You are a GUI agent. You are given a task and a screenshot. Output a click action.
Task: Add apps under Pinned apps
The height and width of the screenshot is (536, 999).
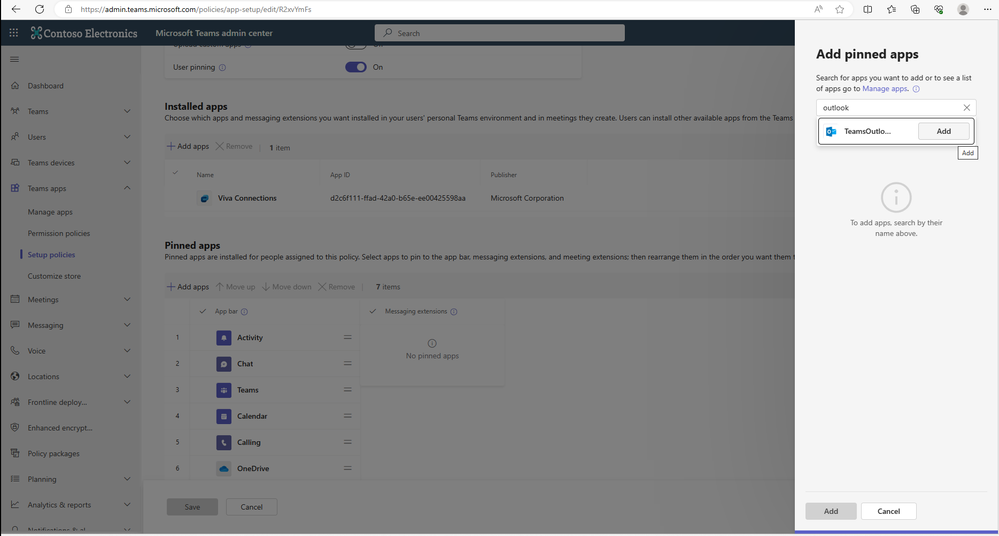pos(188,287)
